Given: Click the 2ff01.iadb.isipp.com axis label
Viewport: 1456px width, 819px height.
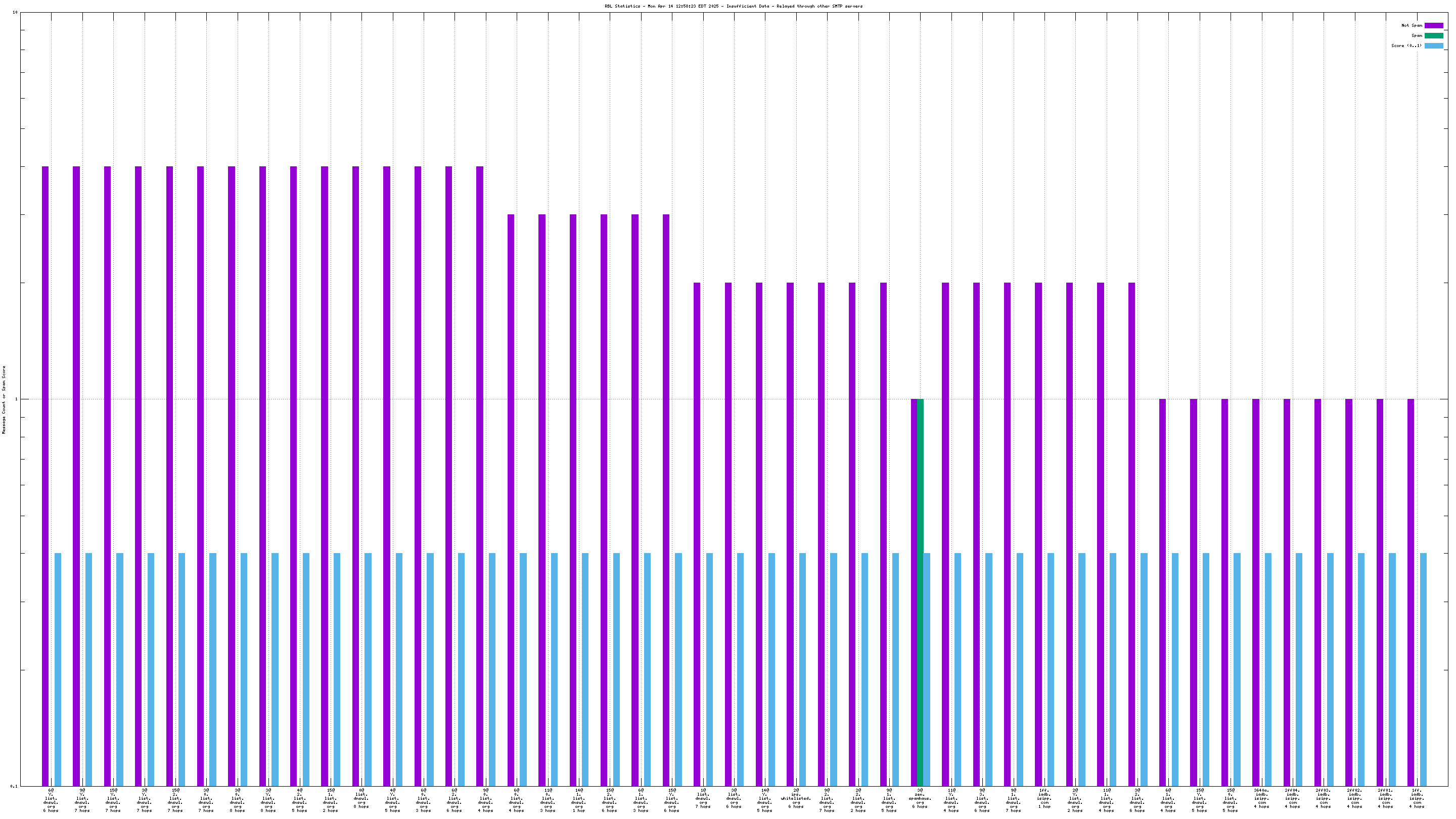Looking at the screenshot, I should (1385, 800).
